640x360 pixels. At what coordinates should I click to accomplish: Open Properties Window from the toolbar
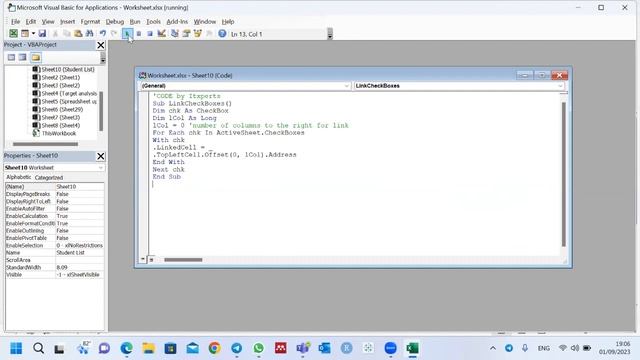click(186, 33)
